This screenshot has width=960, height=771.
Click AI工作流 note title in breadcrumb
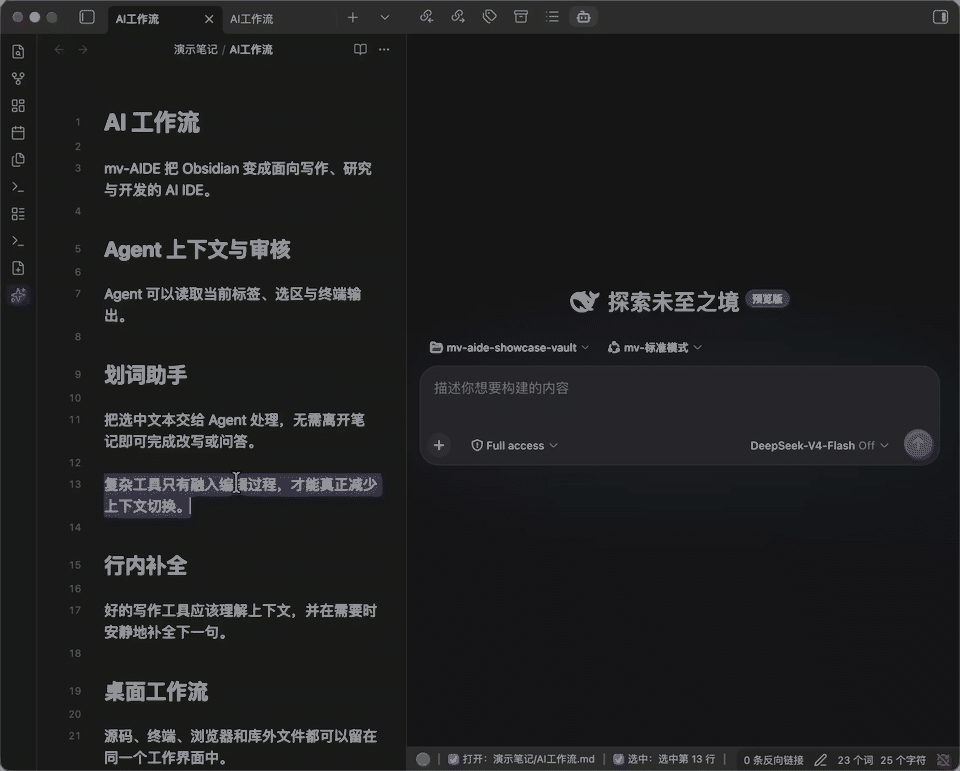251,50
